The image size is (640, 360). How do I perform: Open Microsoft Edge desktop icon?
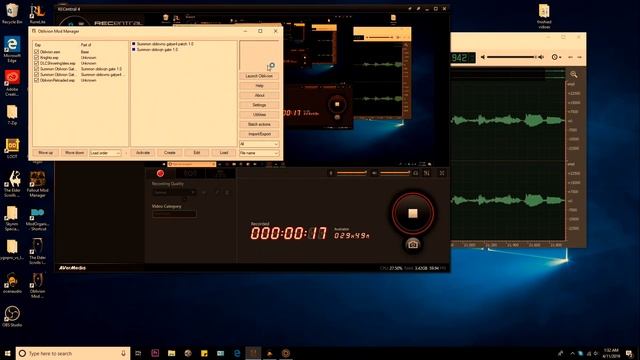(12, 49)
